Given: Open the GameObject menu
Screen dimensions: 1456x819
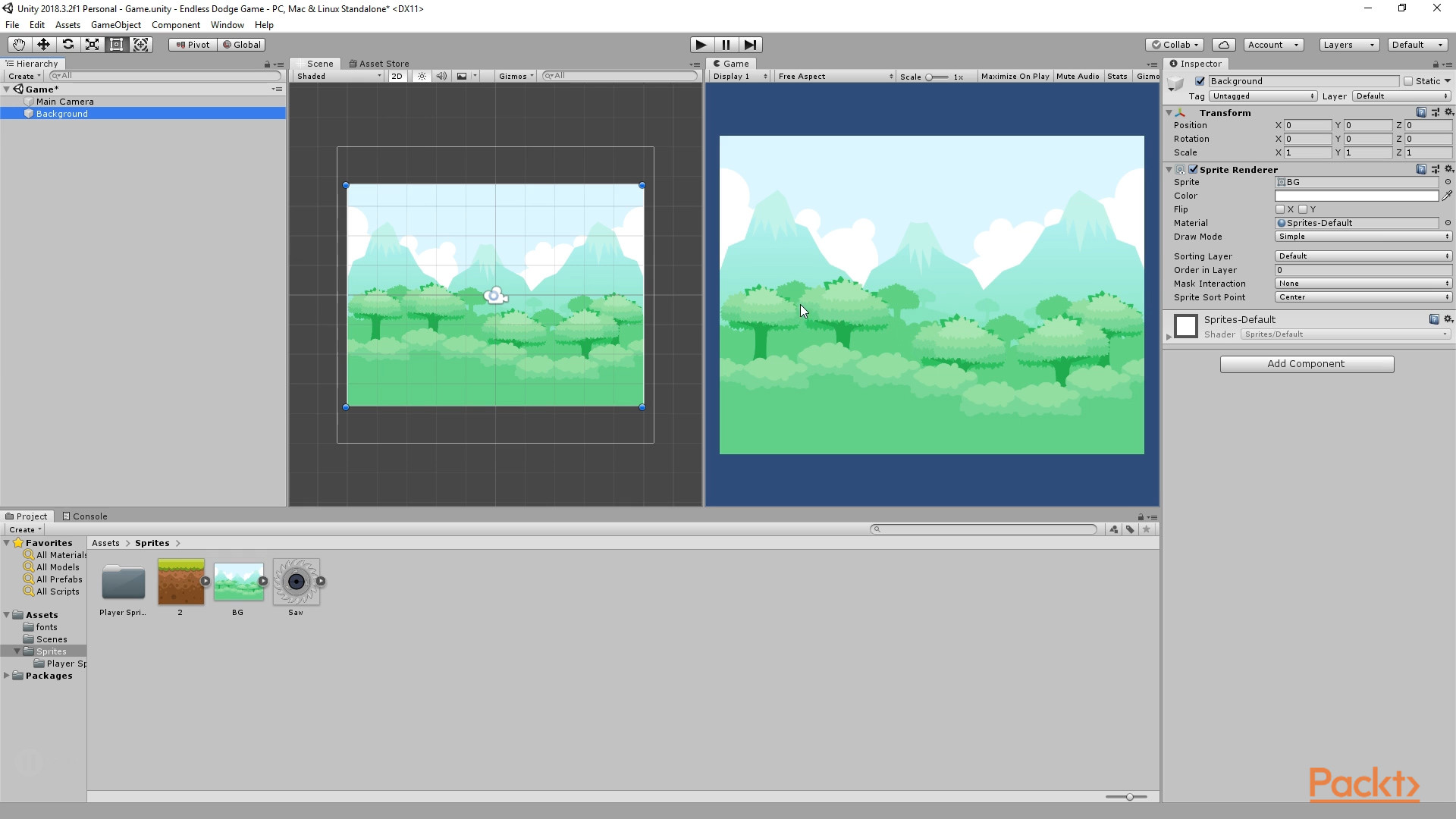Looking at the screenshot, I should pyautogui.click(x=115, y=25).
